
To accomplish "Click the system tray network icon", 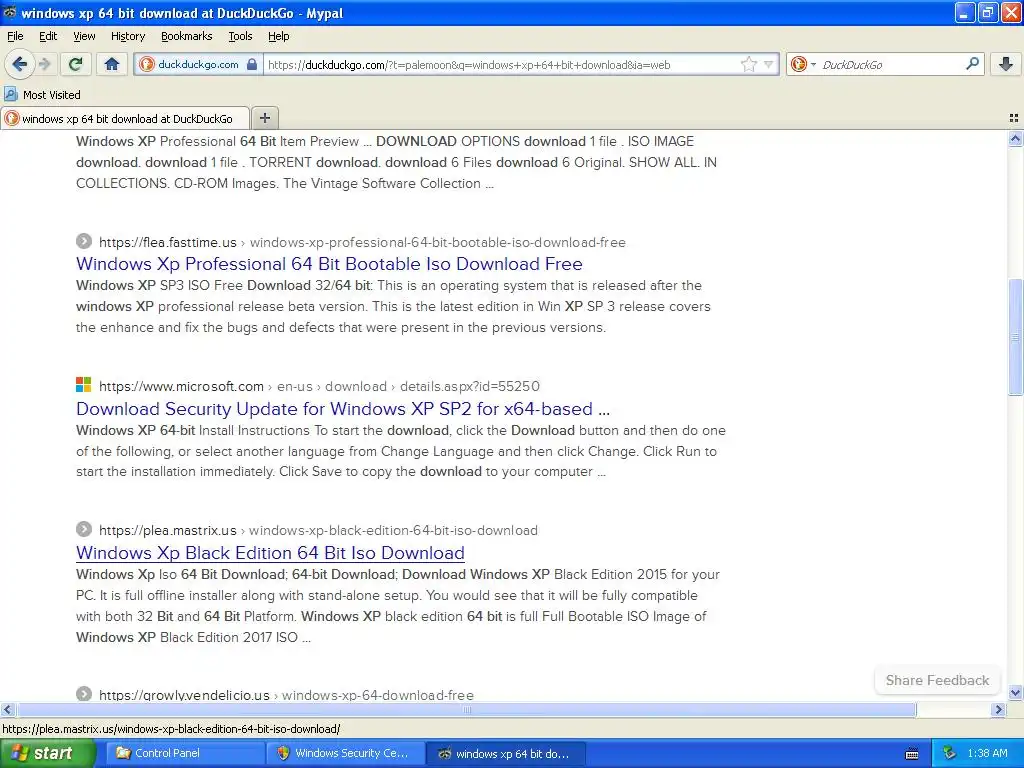I will click(950, 754).
